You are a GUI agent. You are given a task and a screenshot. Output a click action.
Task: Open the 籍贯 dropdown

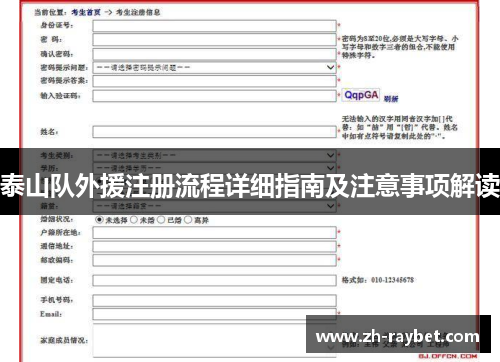pos(214,206)
